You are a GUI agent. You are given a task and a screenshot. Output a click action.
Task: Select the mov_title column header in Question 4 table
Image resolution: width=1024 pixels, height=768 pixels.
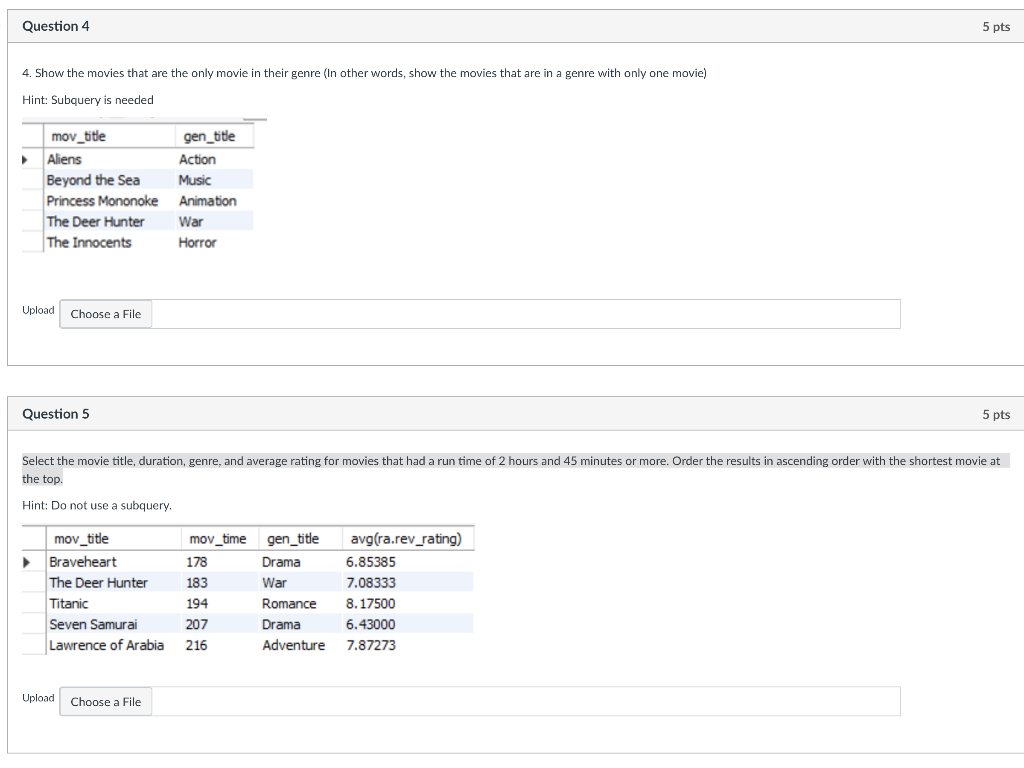tap(78, 135)
